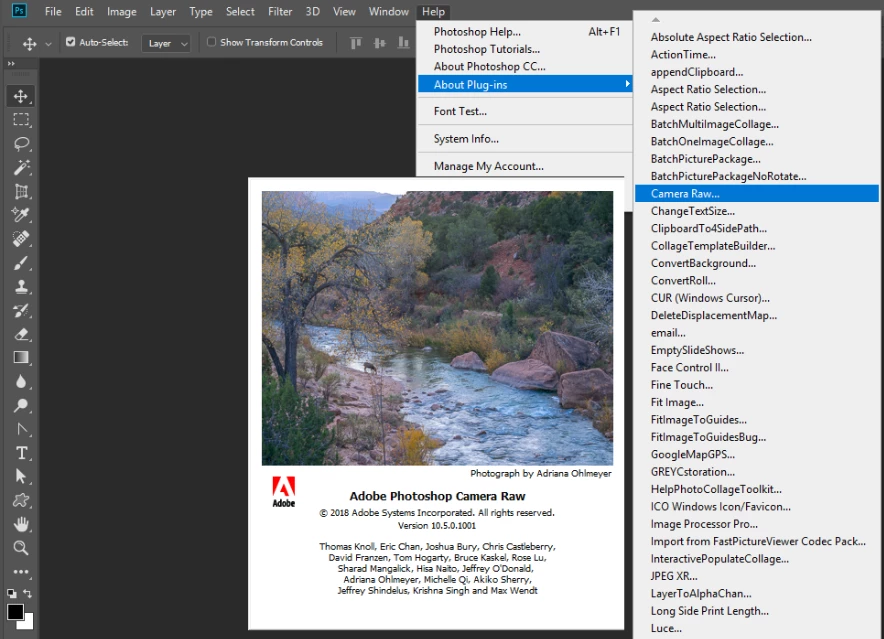This screenshot has width=884, height=639.
Task: Open the Window menu
Action: click(388, 11)
